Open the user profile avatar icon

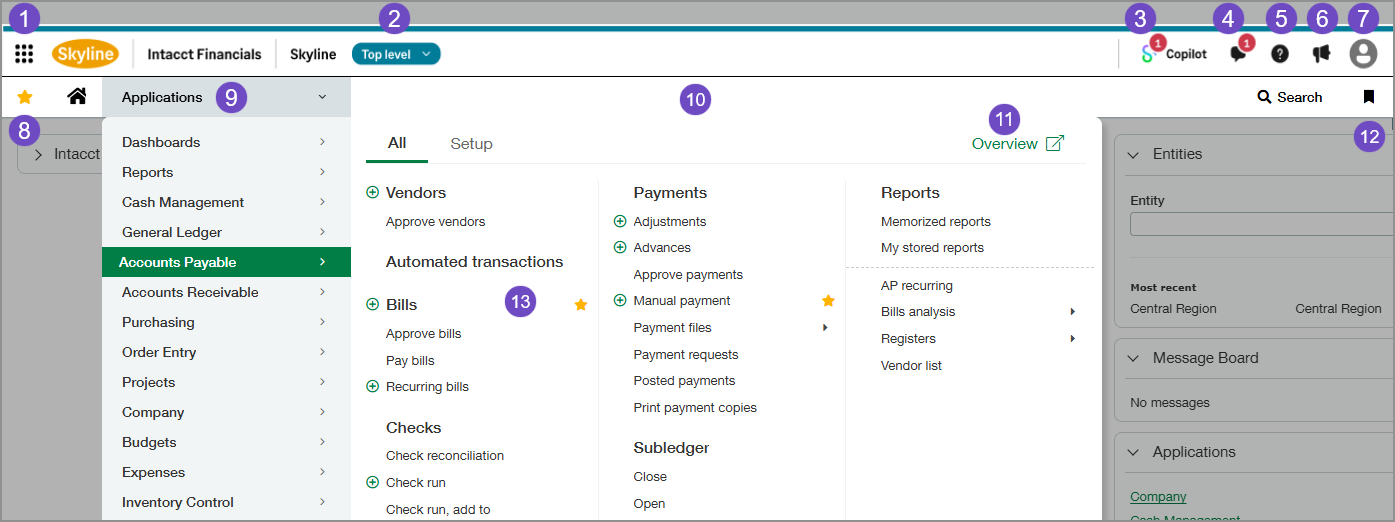click(x=1363, y=54)
